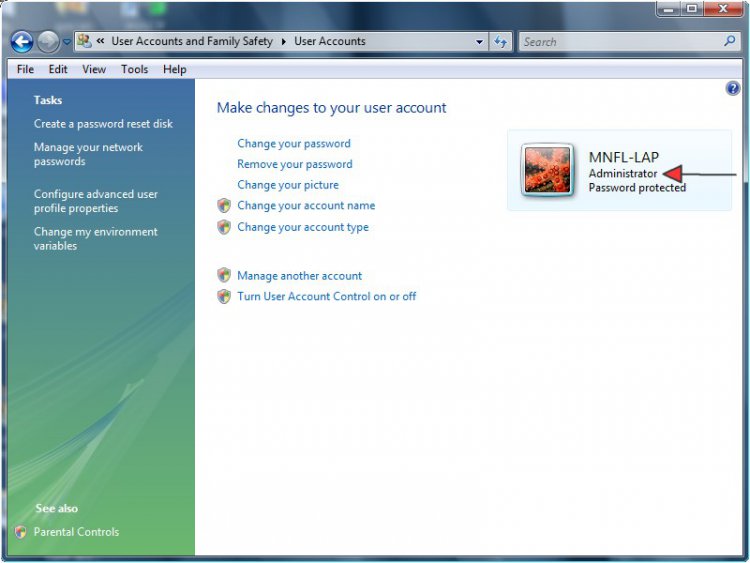The width and height of the screenshot is (750, 563).
Task: Click the MNFL-LAP account picture thumbnail
Action: 548,169
